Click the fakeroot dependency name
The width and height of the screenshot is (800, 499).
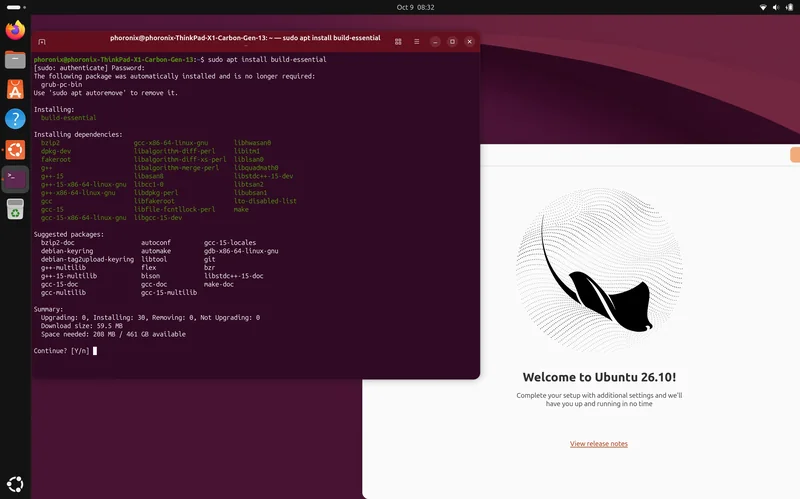tap(56, 160)
